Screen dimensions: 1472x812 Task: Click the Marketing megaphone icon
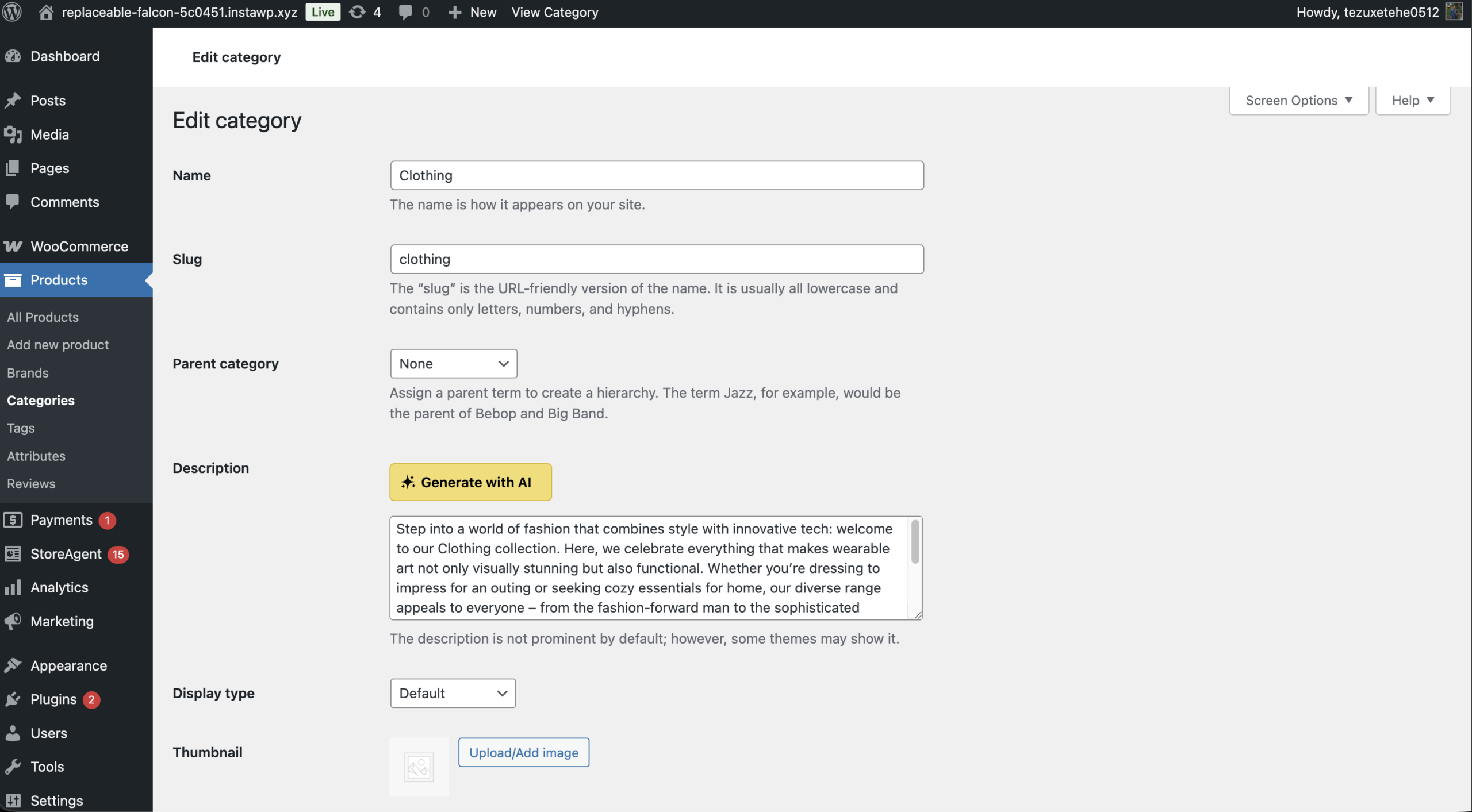click(x=13, y=621)
